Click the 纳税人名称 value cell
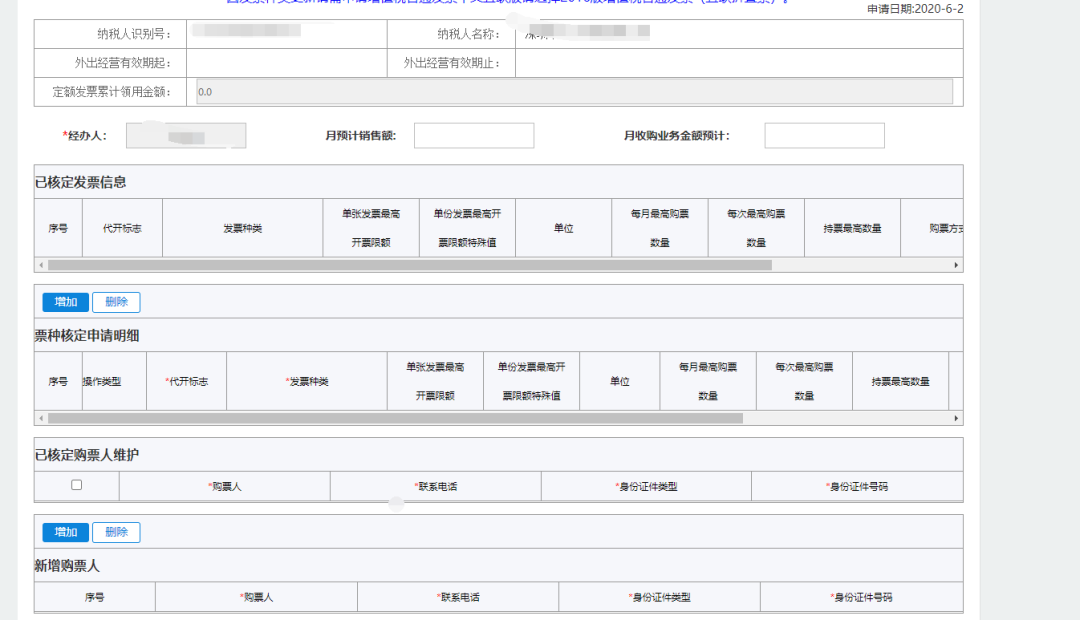The height and width of the screenshot is (620, 1080). pyautogui.click(x=739, y=33)
